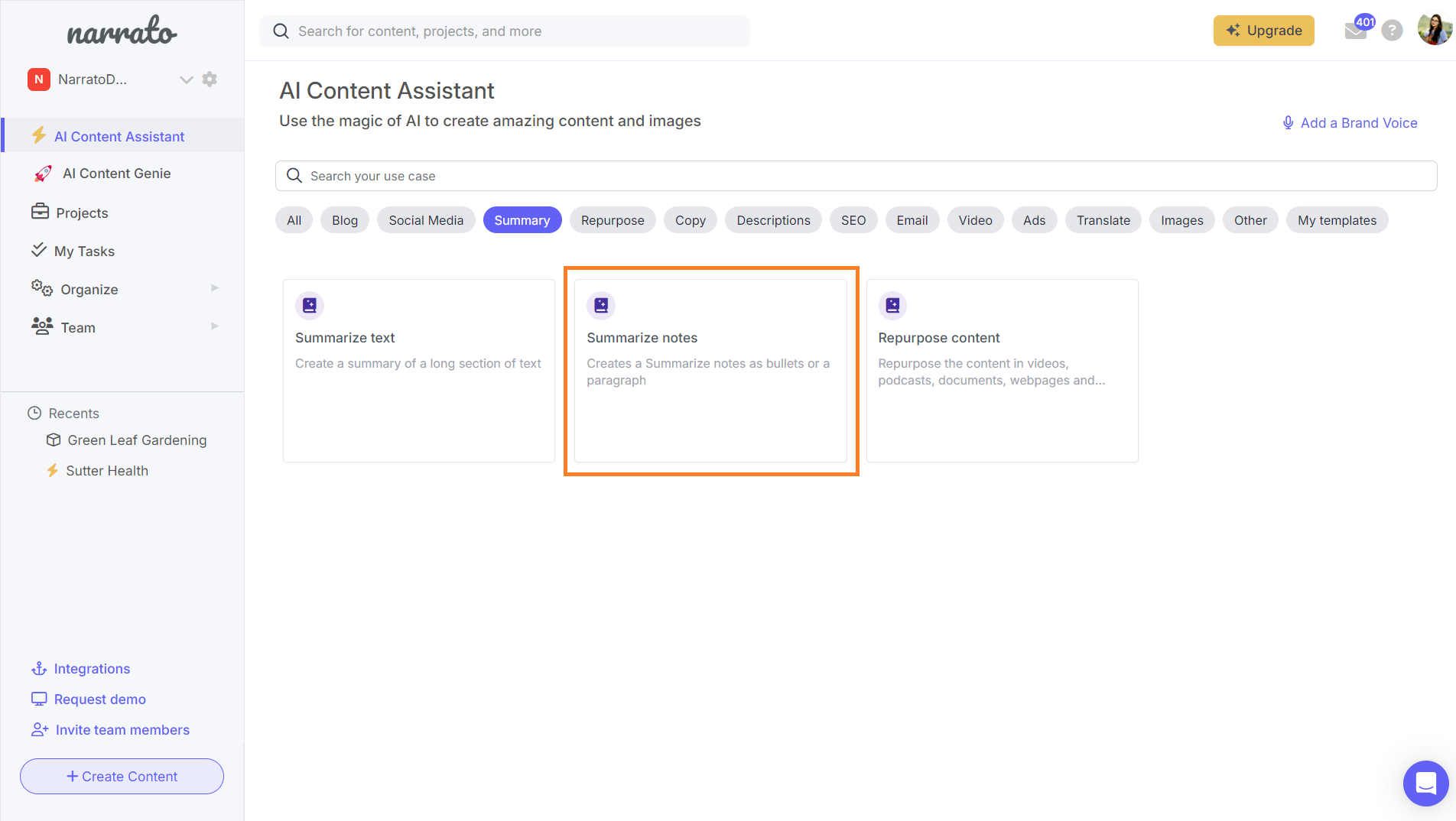
Task: Click the workspace settings gear
Action: tap(210, 79)
